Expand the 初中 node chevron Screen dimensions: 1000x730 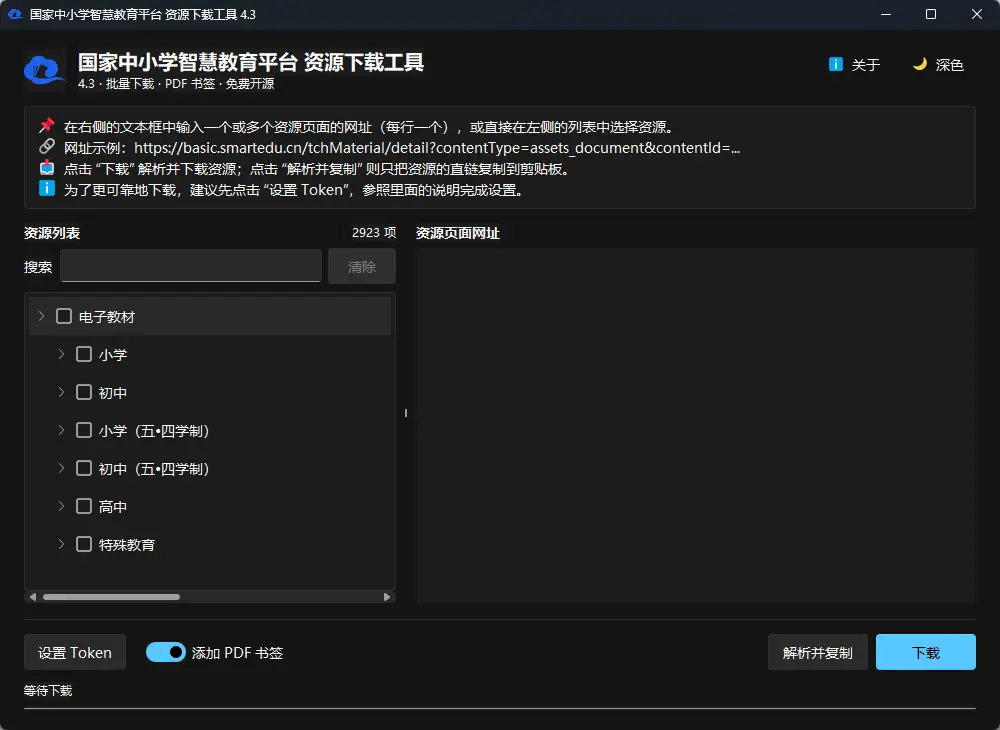[x=61, y=392]
